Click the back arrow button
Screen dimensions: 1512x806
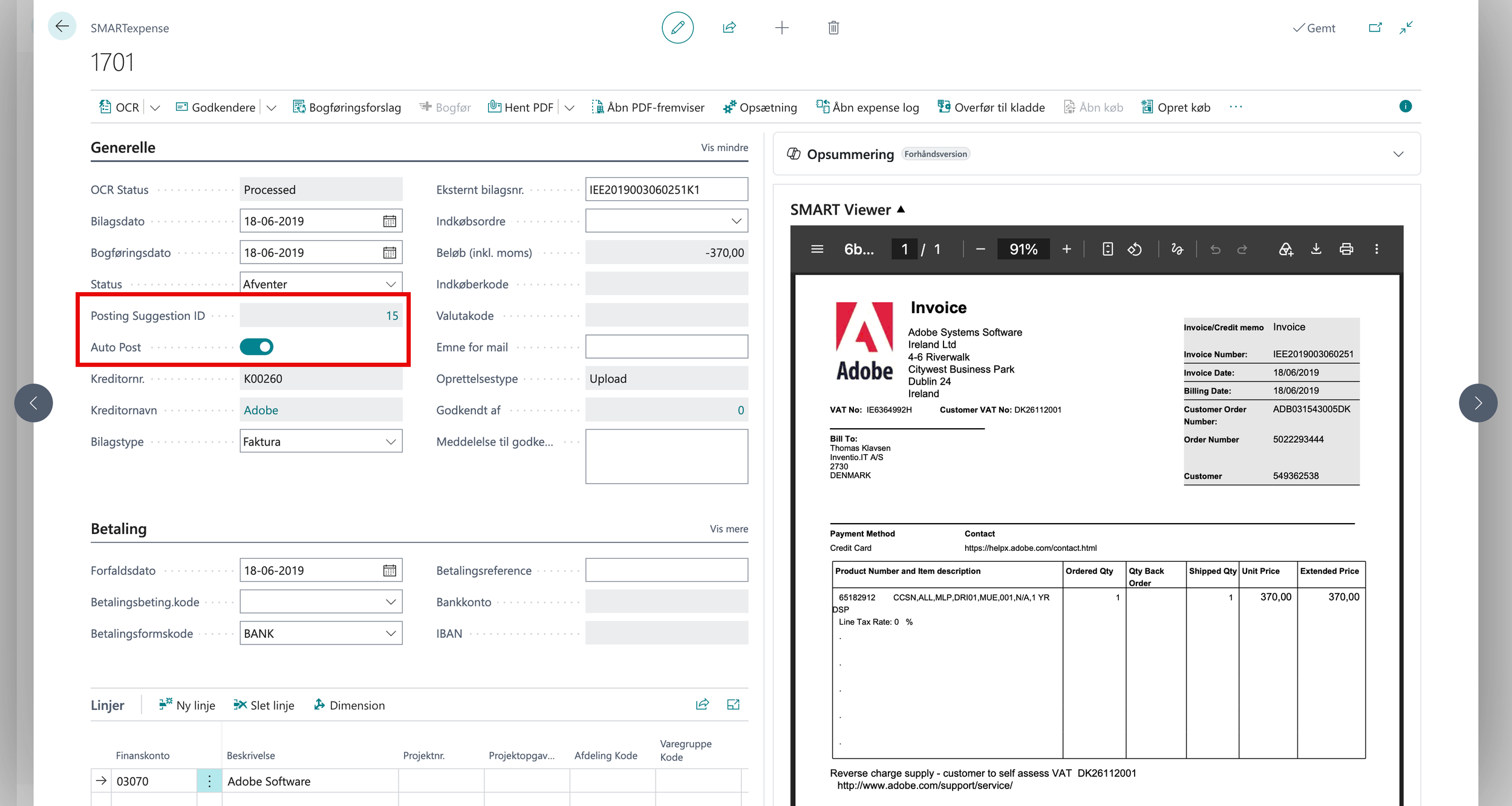click(62, 27)
